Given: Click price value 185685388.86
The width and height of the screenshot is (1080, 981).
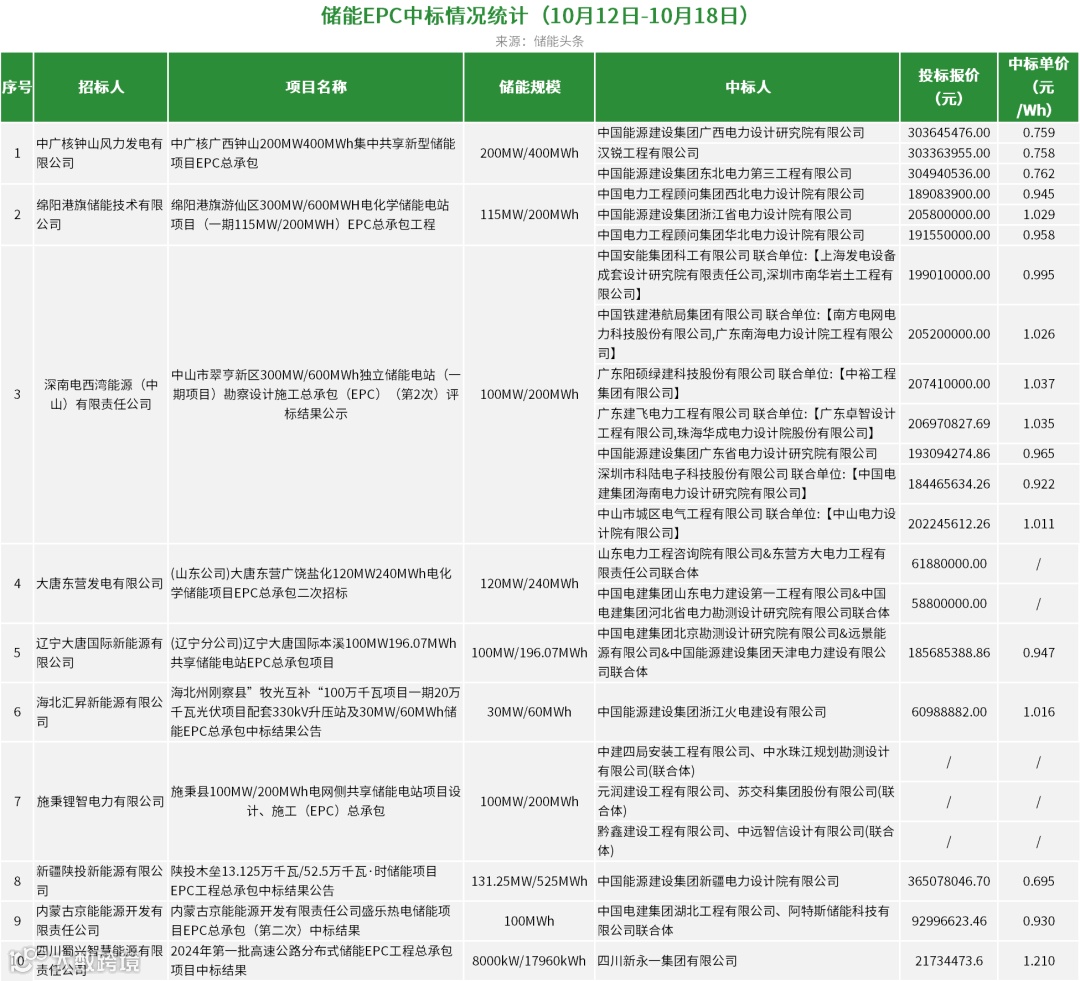Looking at the screenshot, I should pyautogui.click(x=948, y=652).
